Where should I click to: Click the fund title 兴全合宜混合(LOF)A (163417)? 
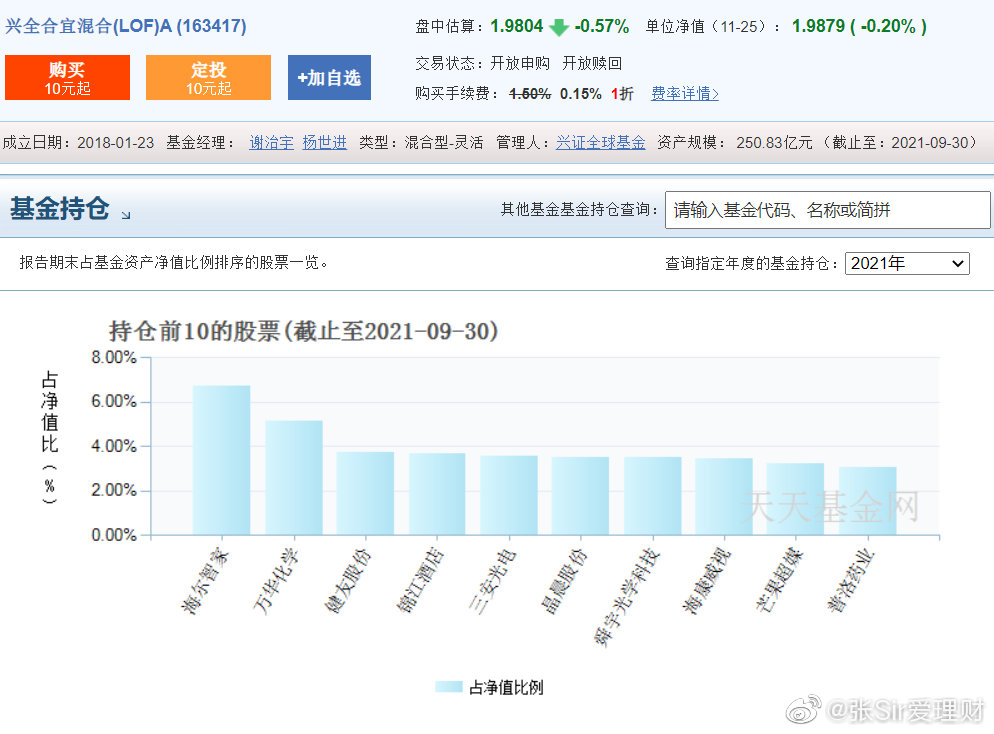[126, 27]
